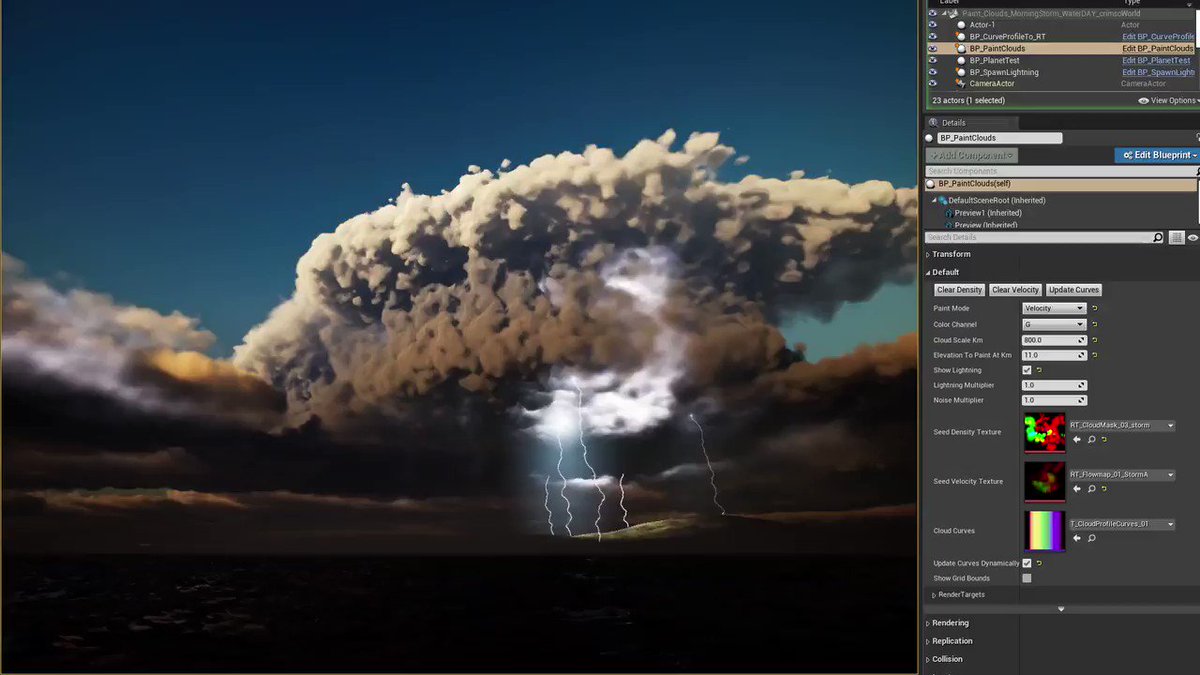Click the Search Details magnifier icon
Screen dimensions: 1200x675
[x=1158, y=238]
